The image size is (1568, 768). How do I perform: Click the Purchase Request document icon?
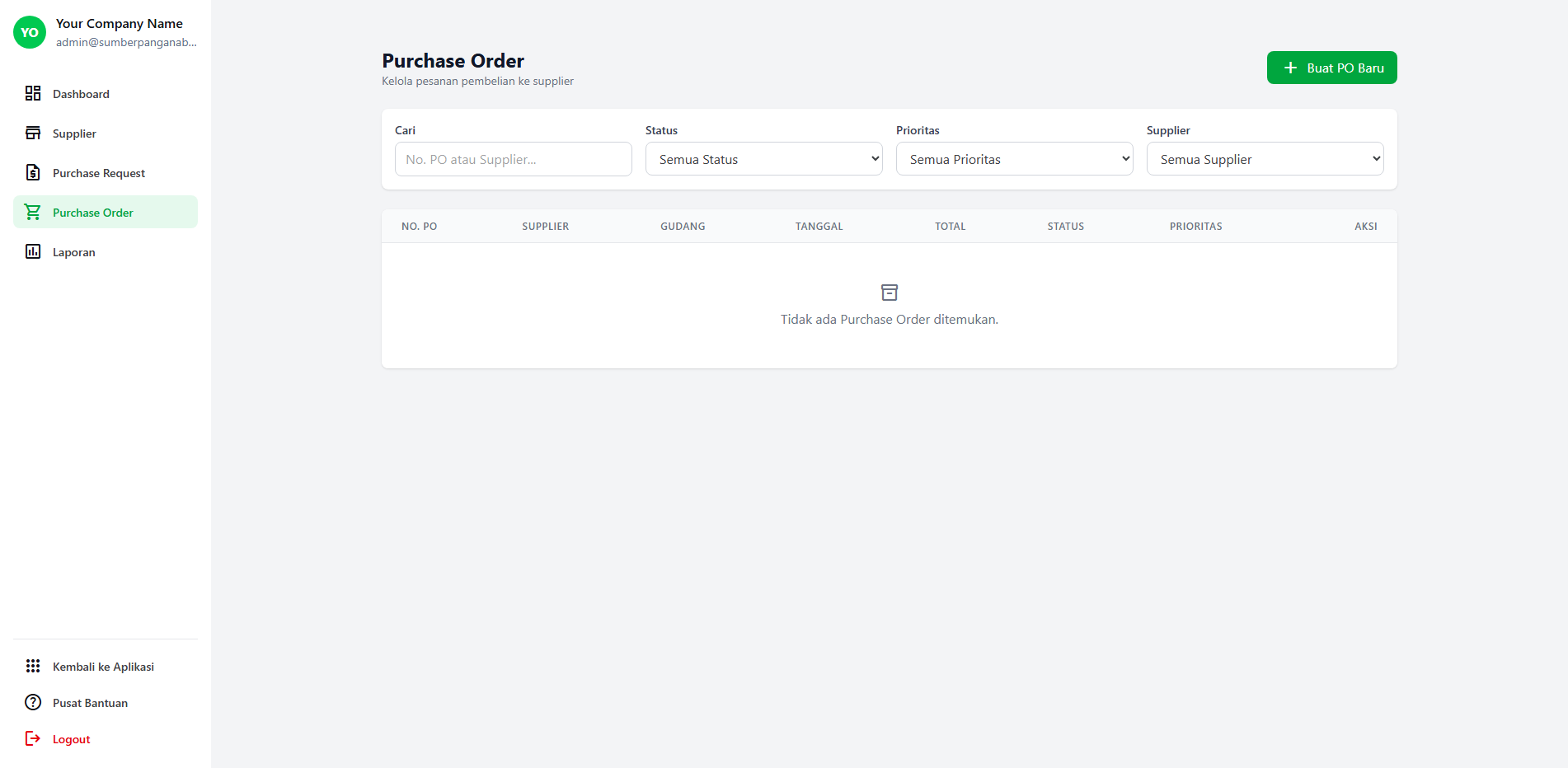[33, 172]
